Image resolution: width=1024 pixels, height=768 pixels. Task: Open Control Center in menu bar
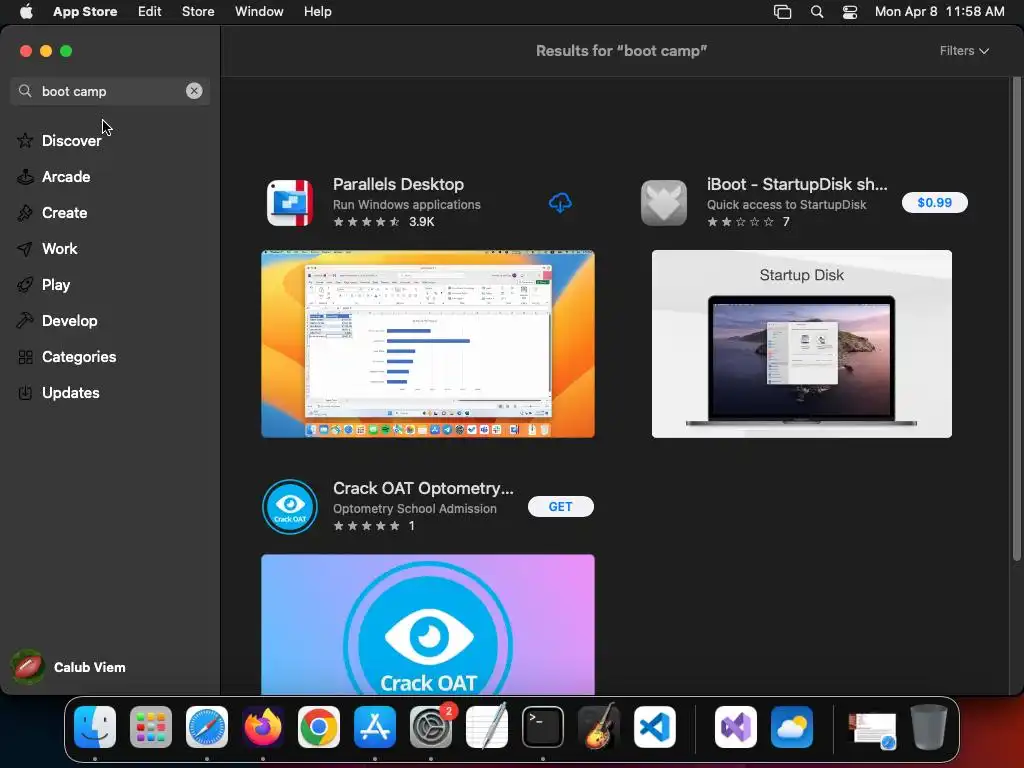[x=850, y=12]
